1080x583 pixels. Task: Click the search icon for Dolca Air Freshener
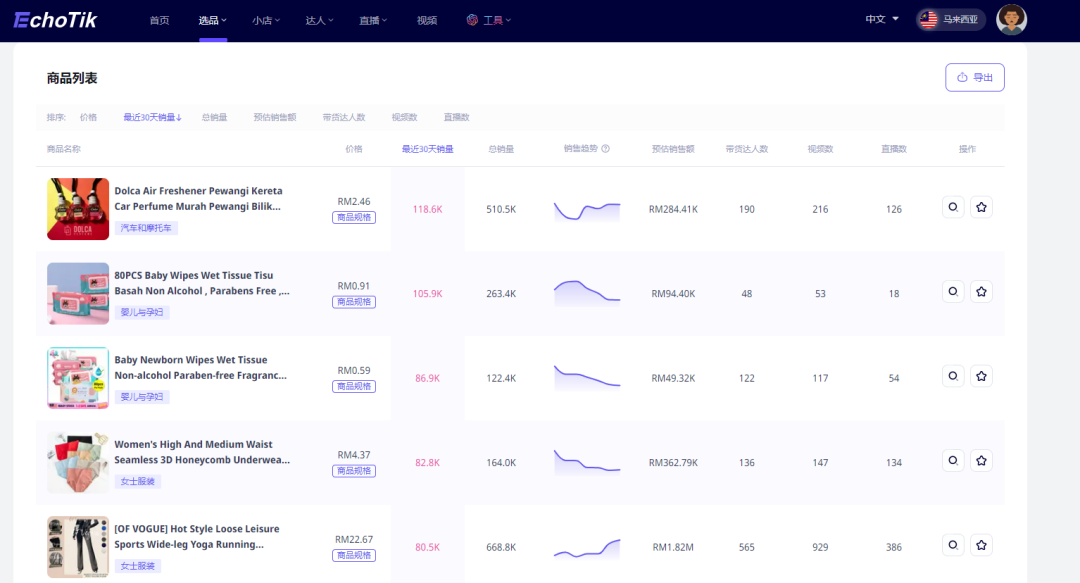tap(953, 207)
